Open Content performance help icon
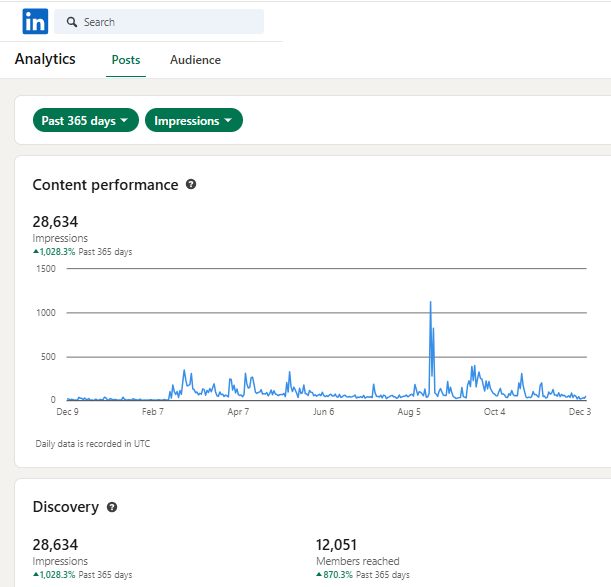The width and height of the screenshot is (611, 587). [x=191, y=184]
